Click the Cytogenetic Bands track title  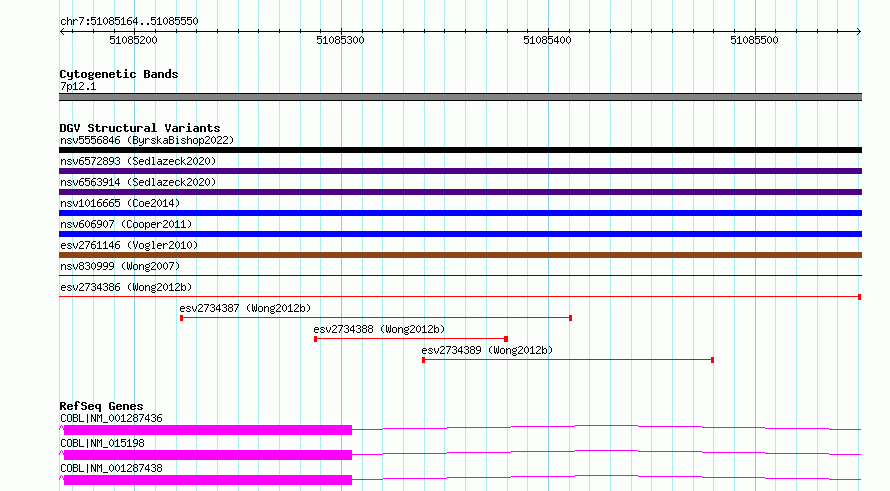click(119, 74)
